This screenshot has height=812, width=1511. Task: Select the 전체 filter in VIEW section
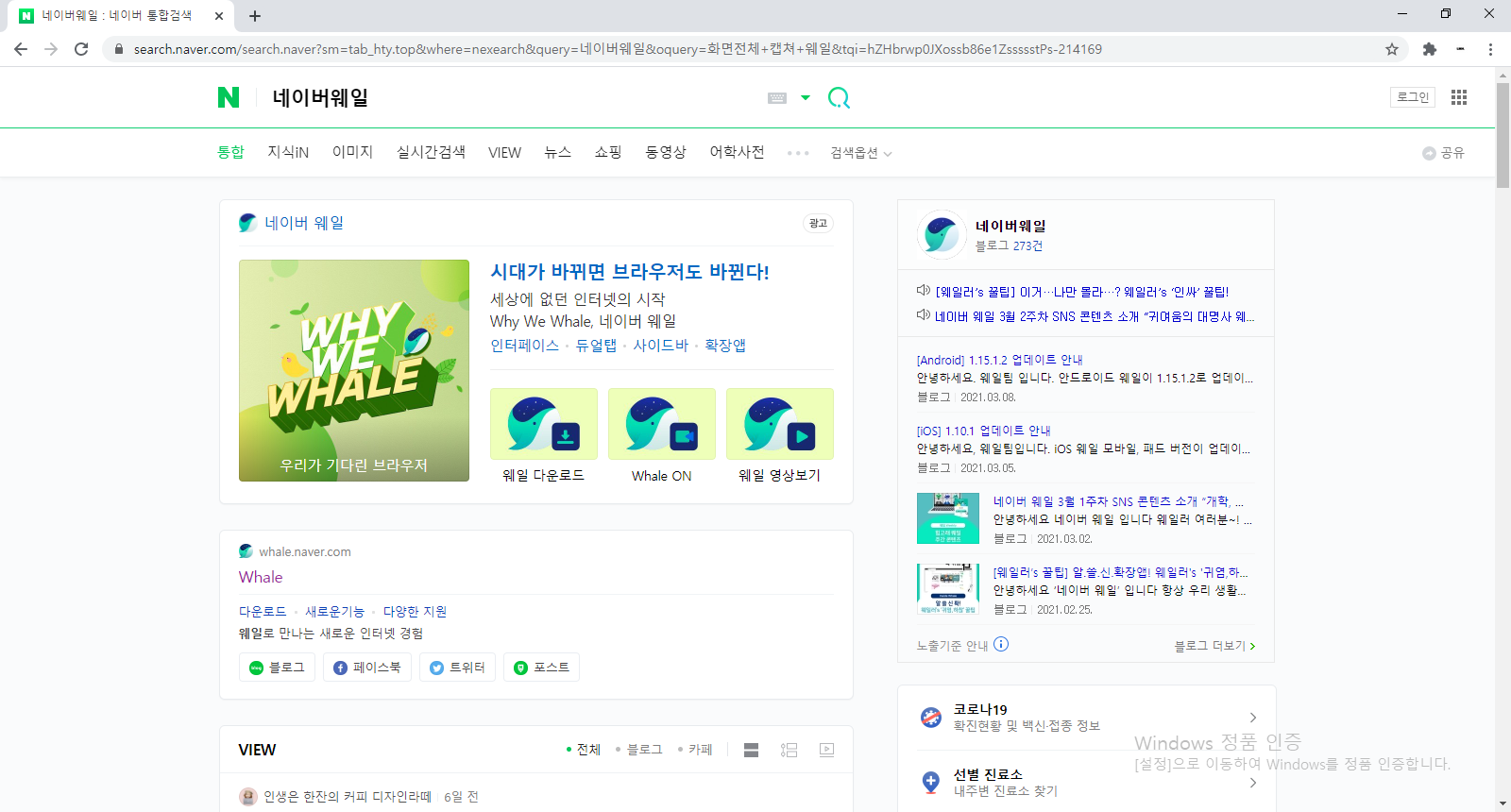tap(584, 750)
